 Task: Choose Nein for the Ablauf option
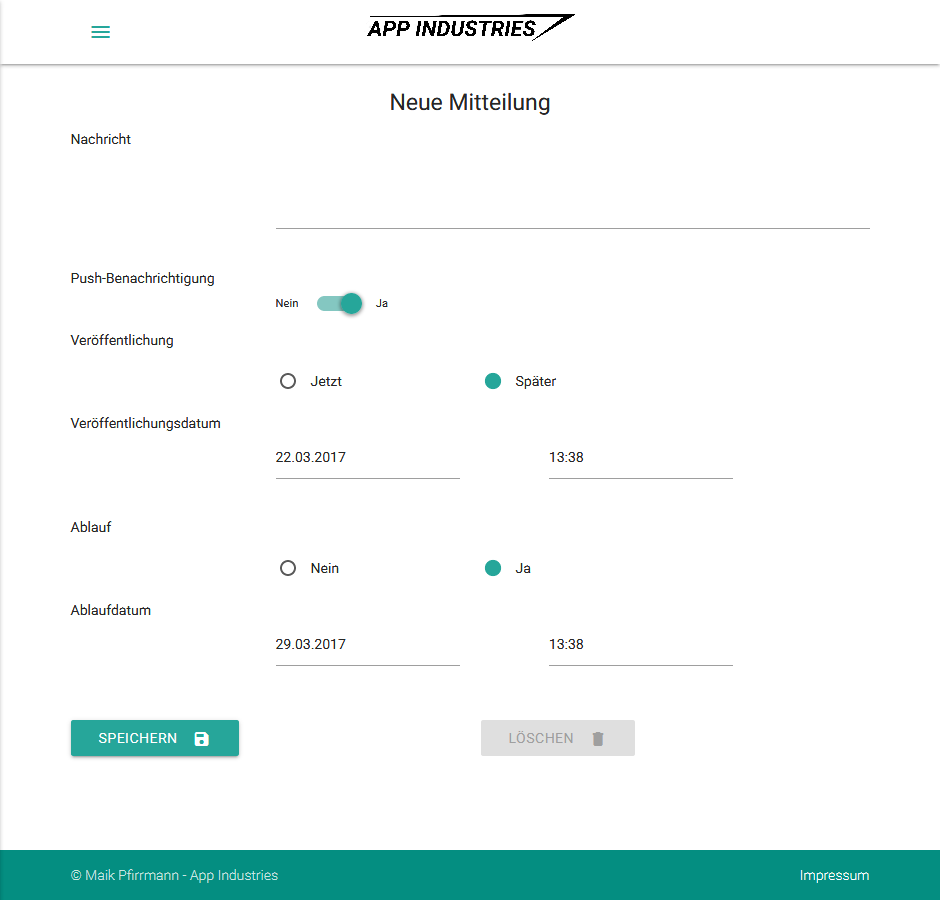[x=288, y=568]
